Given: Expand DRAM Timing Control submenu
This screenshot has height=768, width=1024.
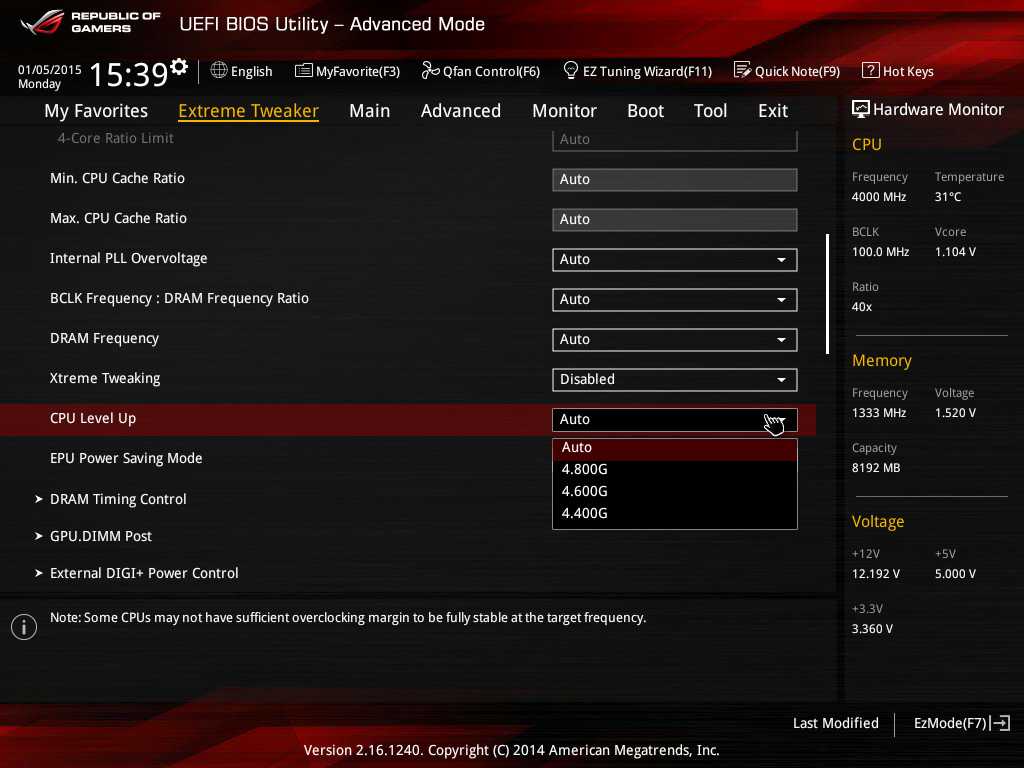Looking at the screenshot, I should click(118, 499).
